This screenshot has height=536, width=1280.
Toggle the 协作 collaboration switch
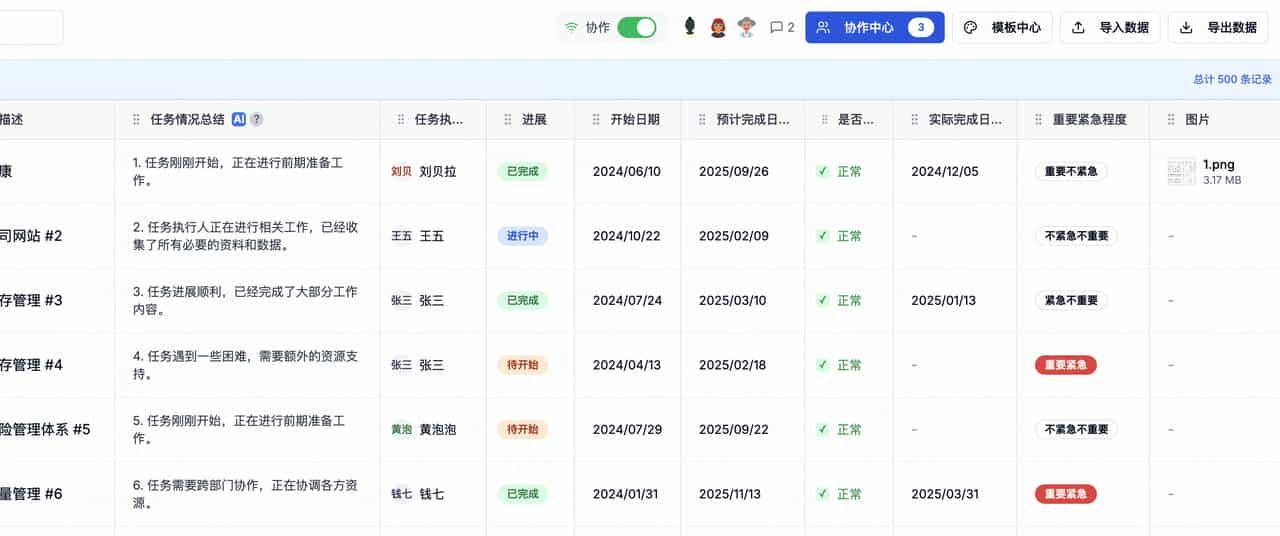coord(636,27)
